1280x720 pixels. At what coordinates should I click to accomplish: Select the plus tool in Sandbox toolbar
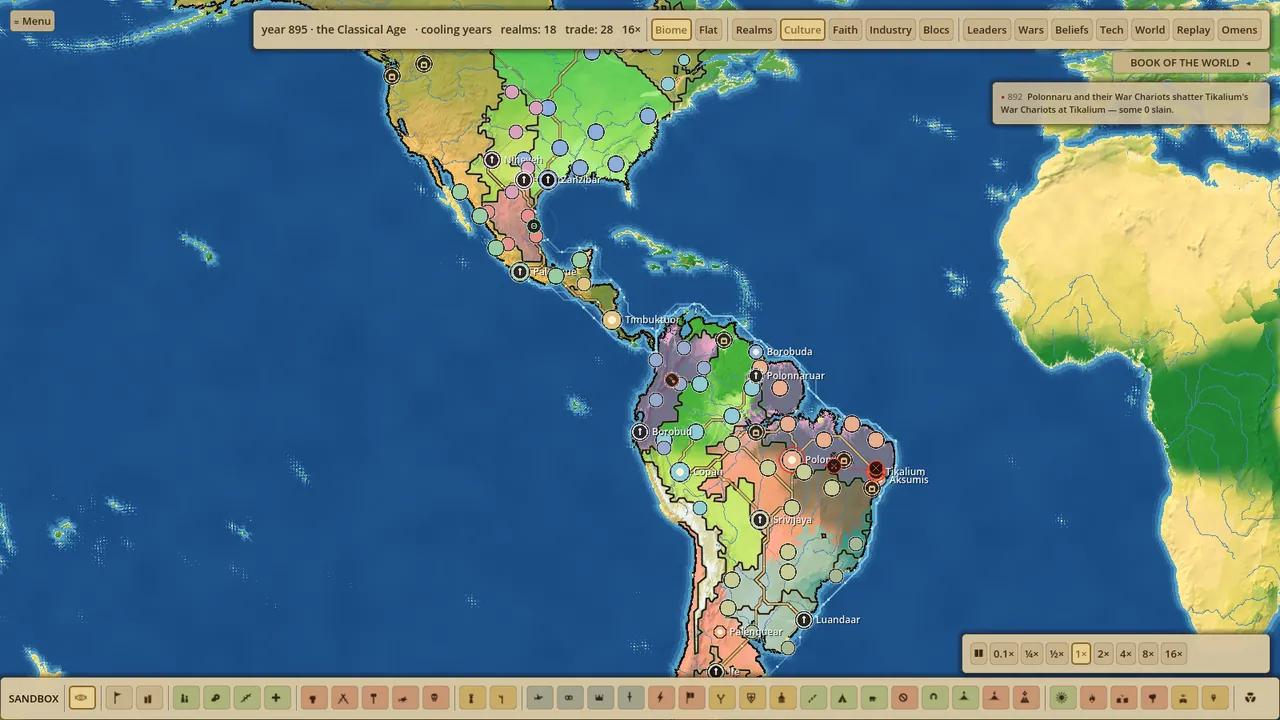[x=276, y=698]
